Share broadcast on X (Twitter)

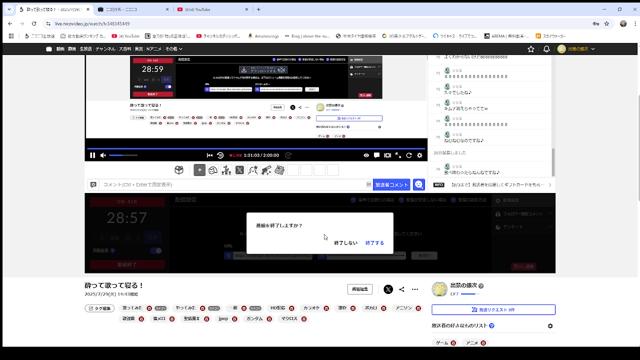(388, 289)
